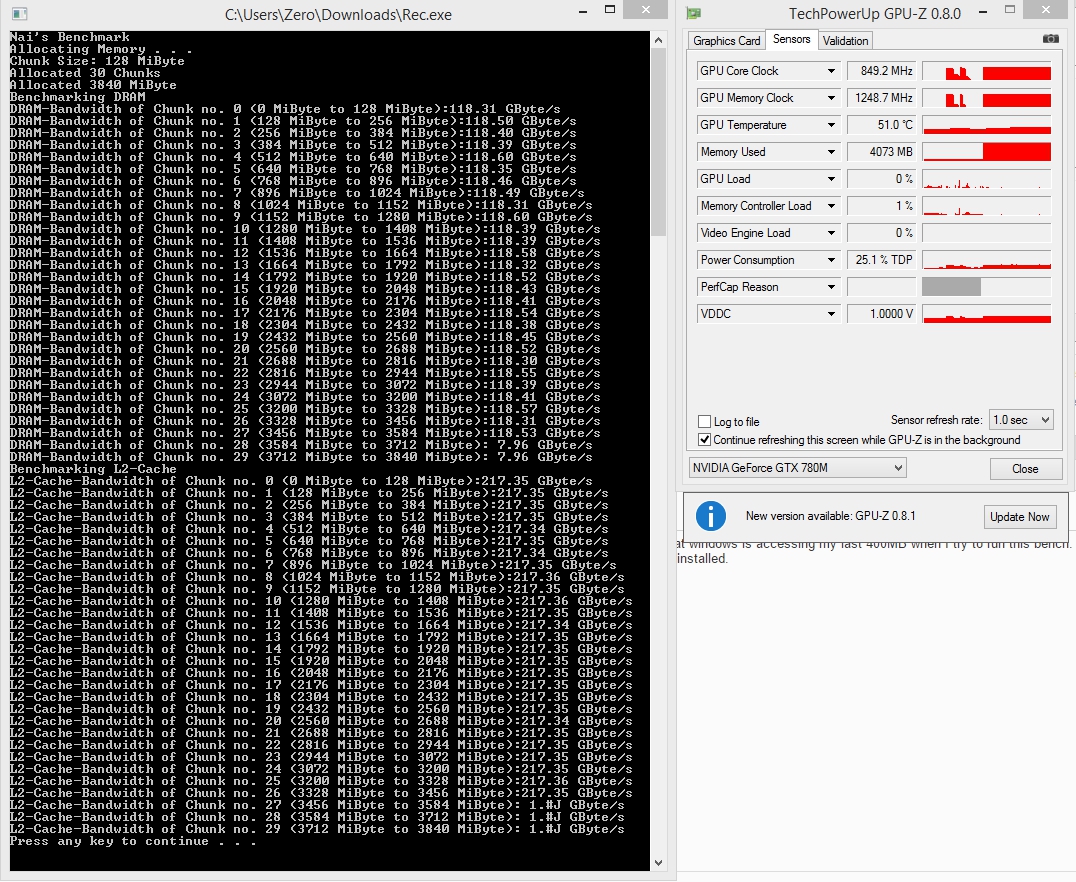Click the 4073 MB memory used value
The image size is (1076, 882).
coord(882,152)
